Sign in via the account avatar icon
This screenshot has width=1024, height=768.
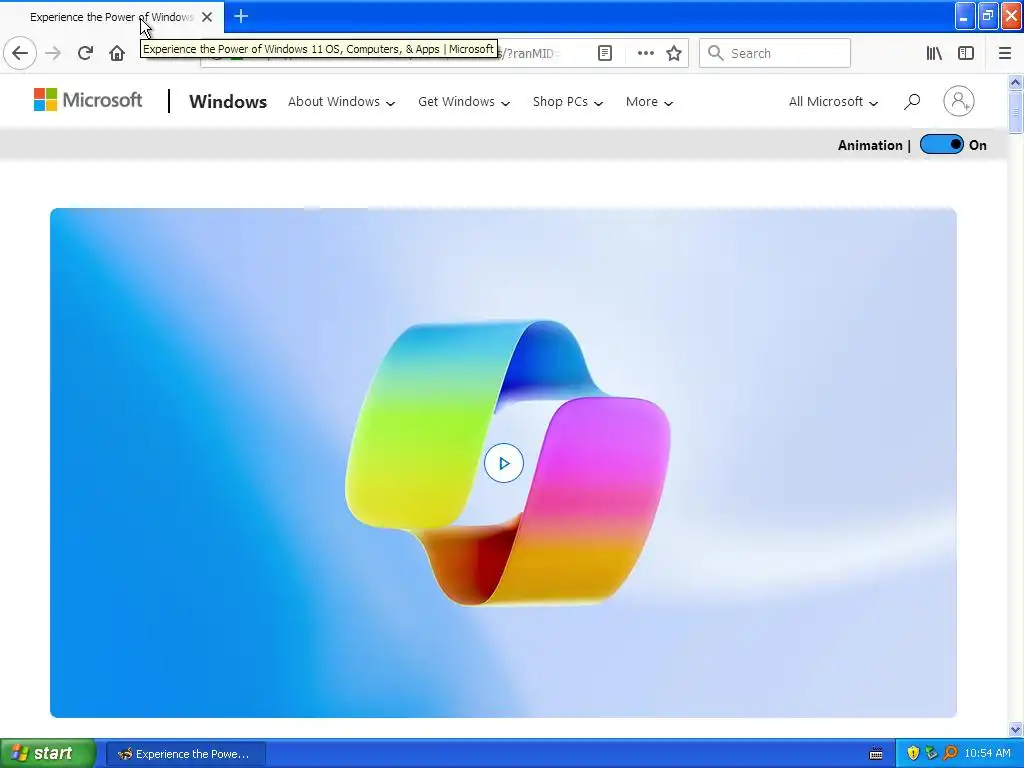point(959,101)
